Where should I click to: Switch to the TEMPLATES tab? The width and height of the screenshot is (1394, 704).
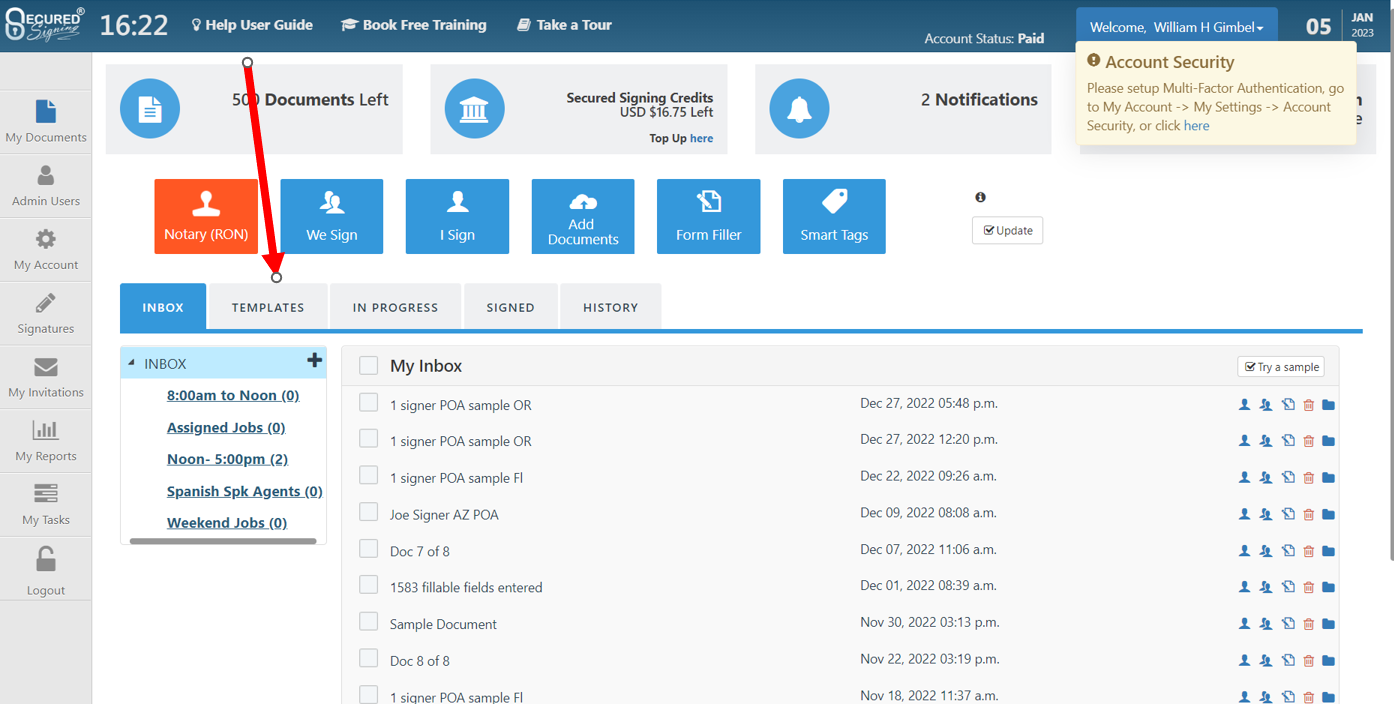coord(268,307)
